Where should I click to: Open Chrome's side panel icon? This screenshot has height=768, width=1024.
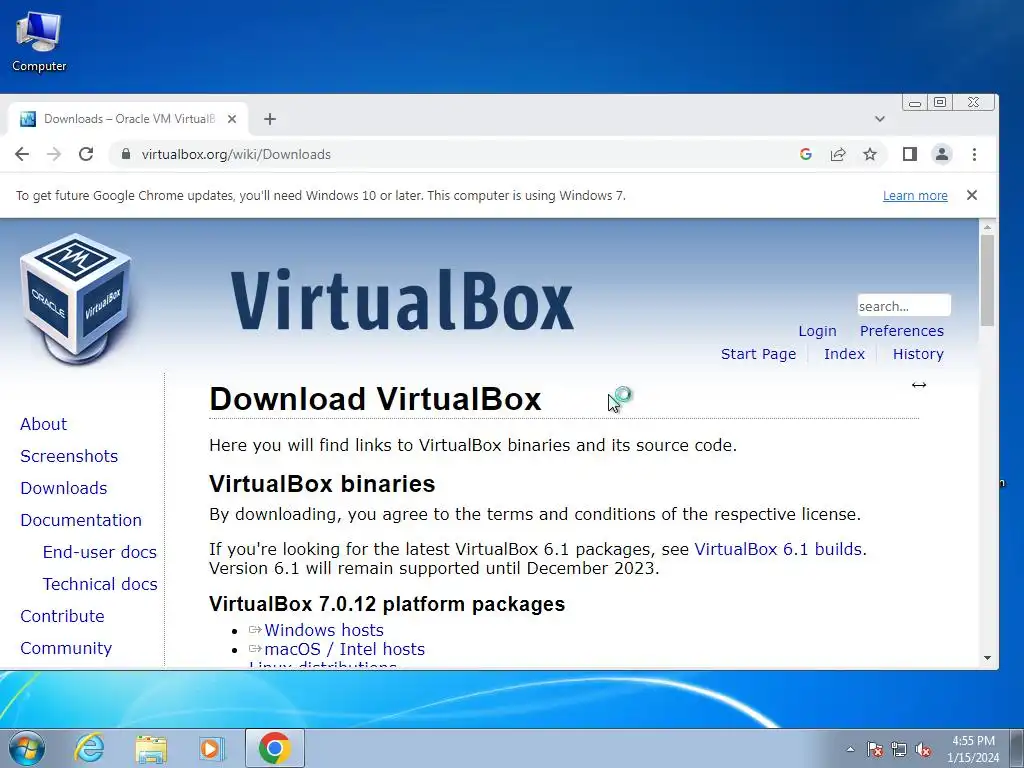pyautogui.click(x=910, y=154)
